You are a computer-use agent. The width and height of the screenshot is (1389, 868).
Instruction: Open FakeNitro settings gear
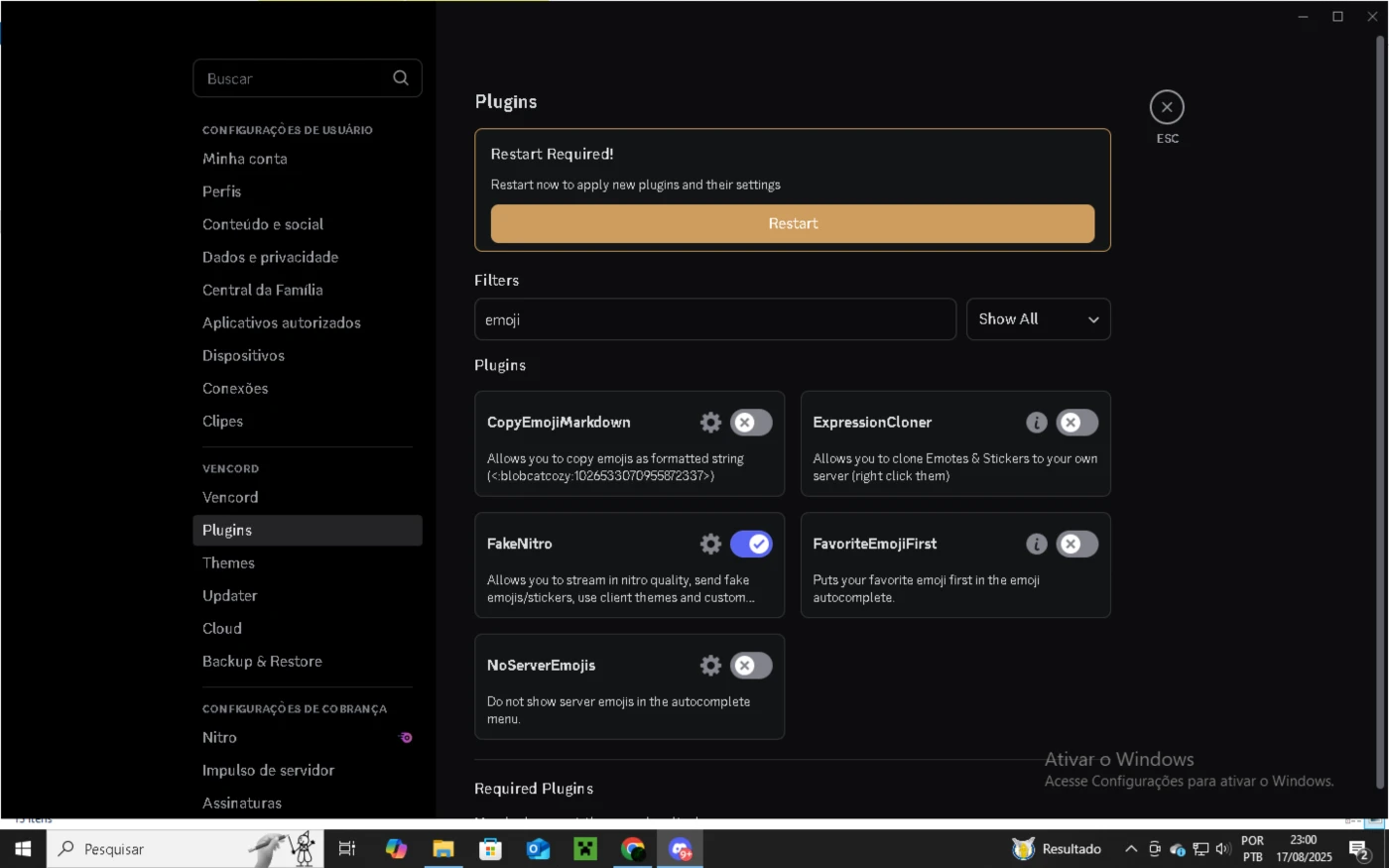(710, 544)
